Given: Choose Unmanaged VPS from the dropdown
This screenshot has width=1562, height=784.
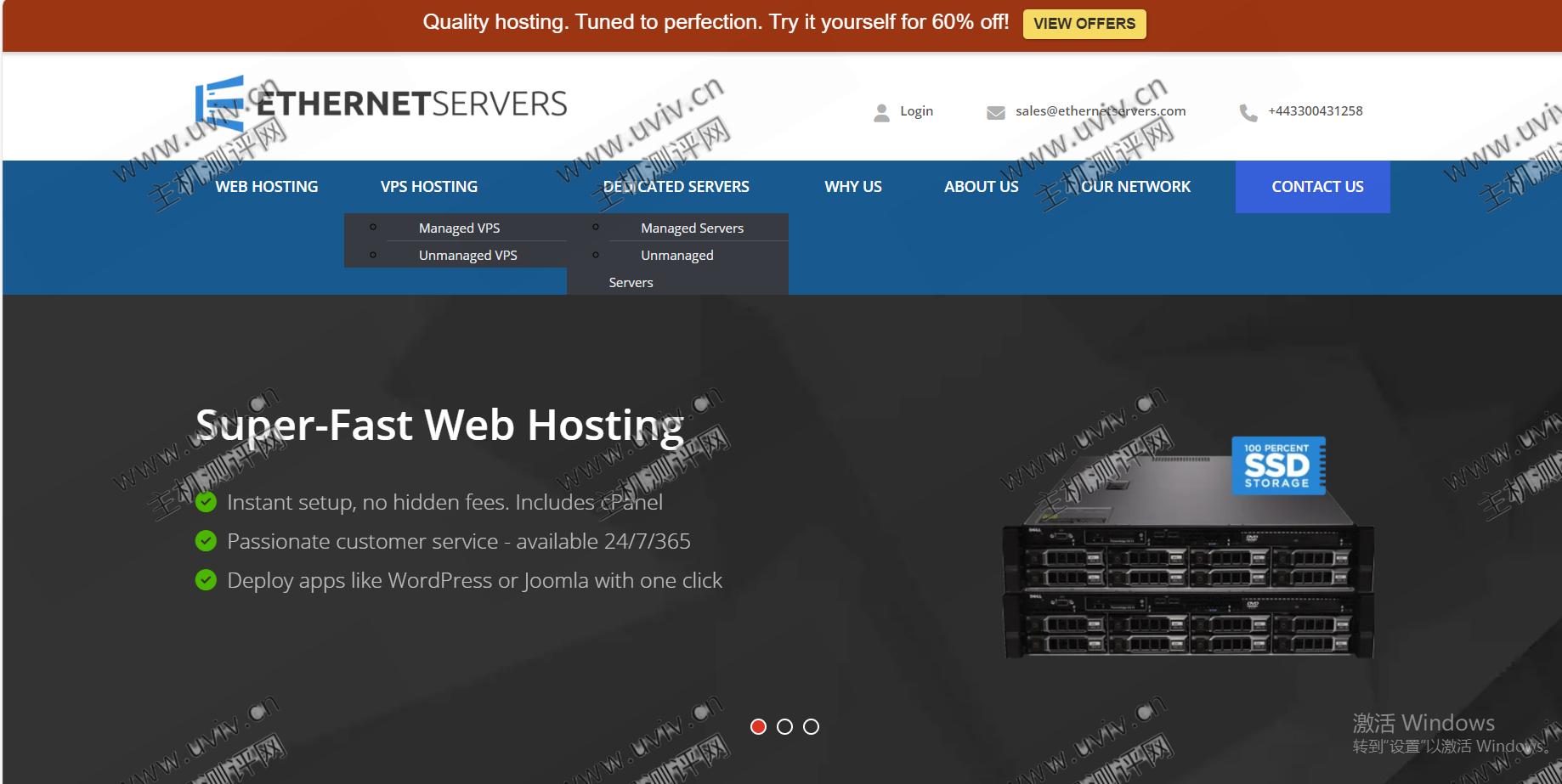Looking at the screenshot, I should (x=467, y=255).
